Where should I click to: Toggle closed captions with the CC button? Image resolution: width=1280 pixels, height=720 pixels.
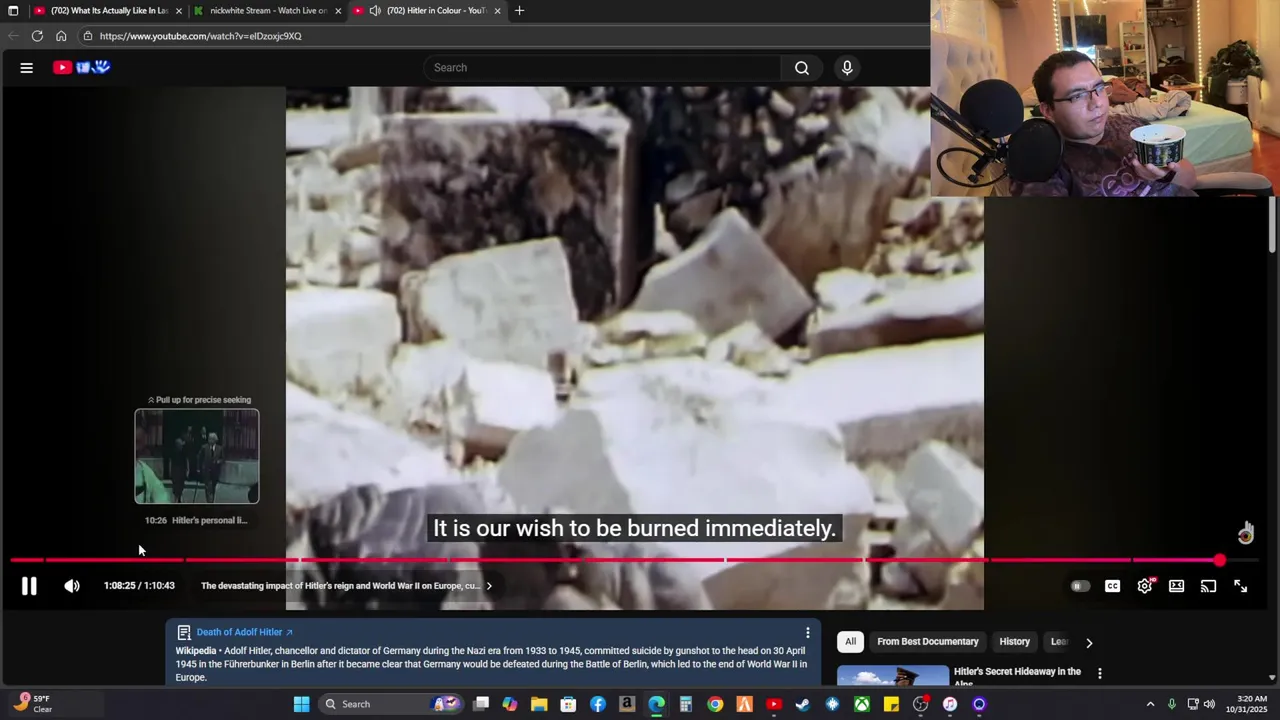(x=1112, y=587)
